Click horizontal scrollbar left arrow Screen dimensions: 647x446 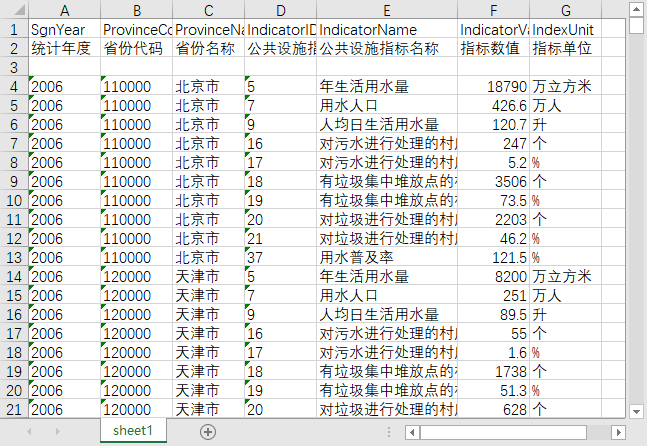412,432
